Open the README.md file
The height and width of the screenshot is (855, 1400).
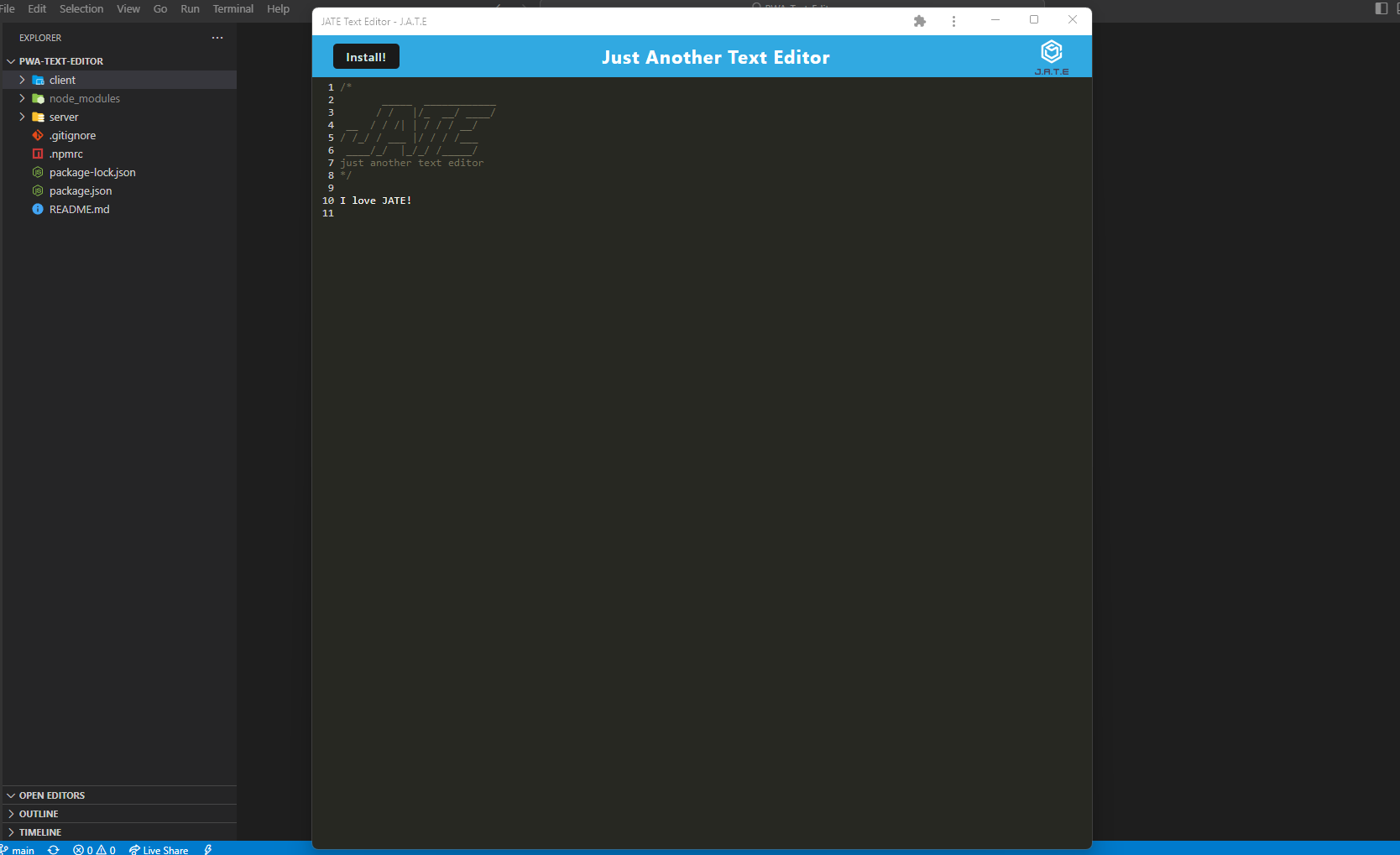pos(79,209)
